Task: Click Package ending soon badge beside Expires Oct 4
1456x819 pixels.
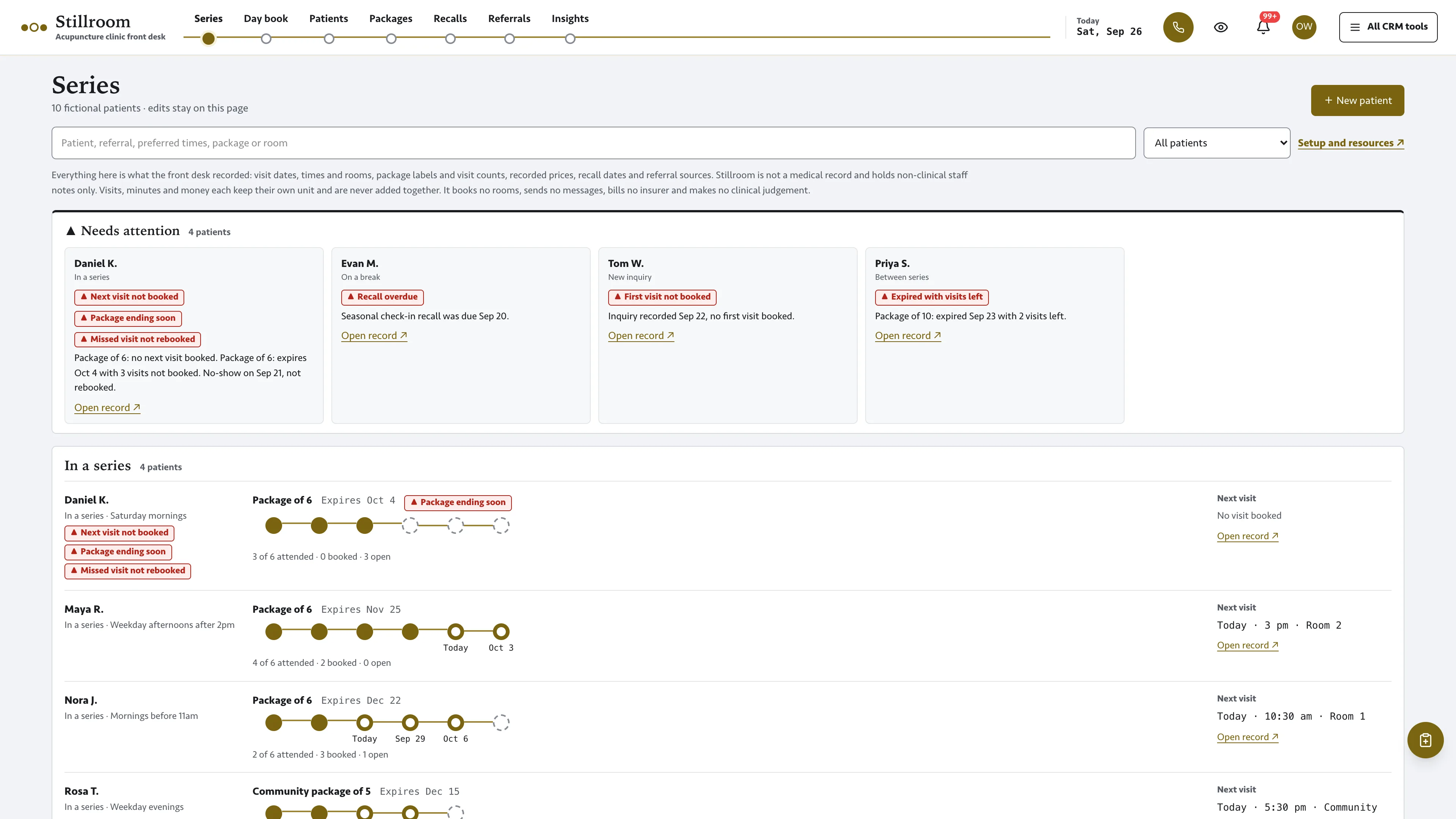Action: (458, 502)
